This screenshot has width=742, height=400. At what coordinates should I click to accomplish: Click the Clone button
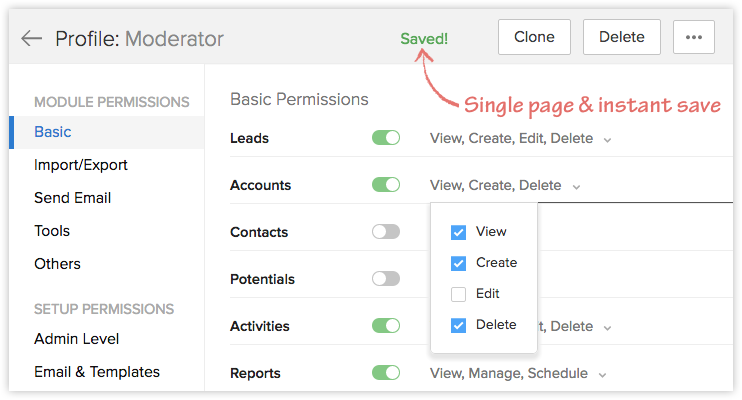(x=534, y=38)
